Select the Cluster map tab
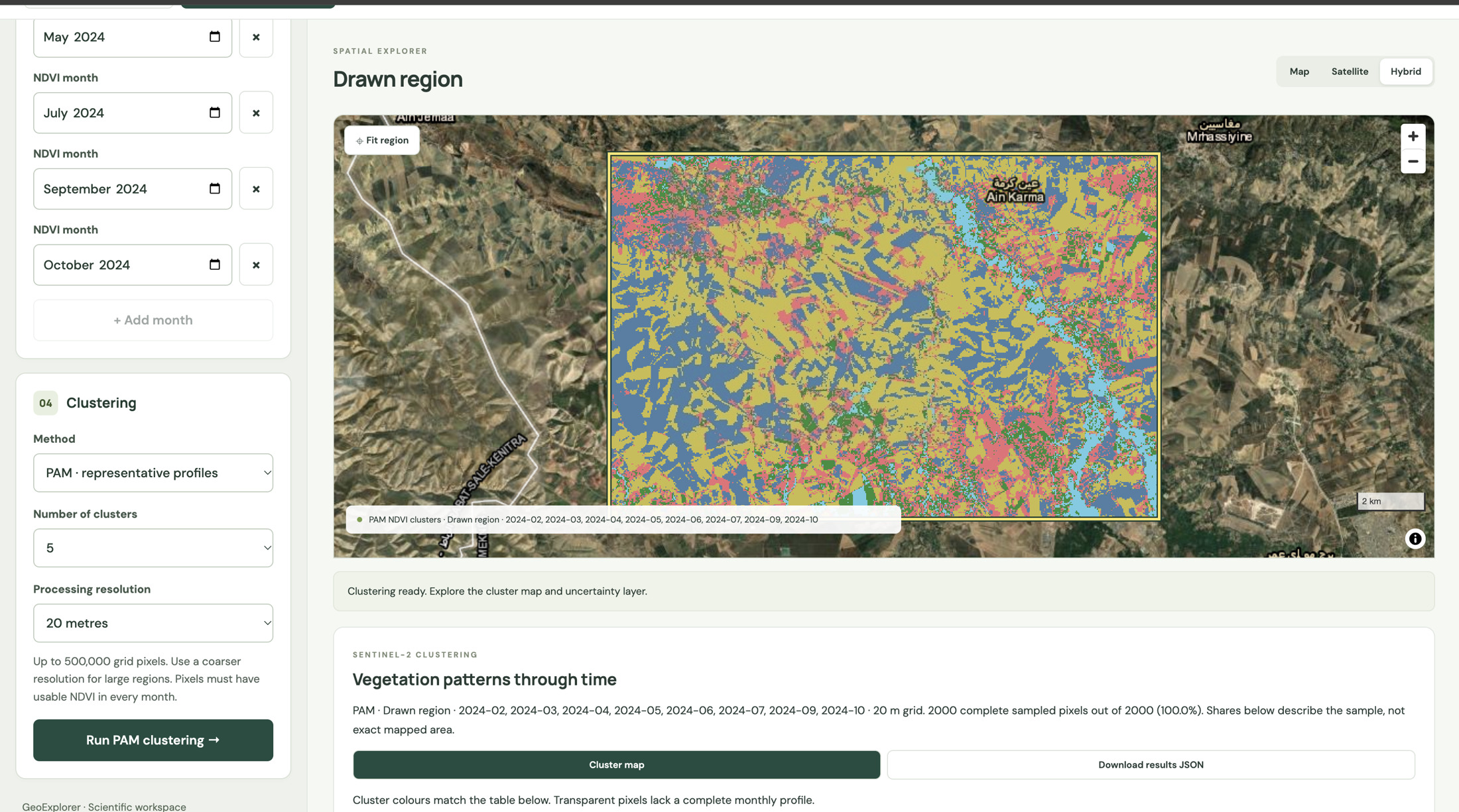Image resolution: width=1459 pixels, height=812 pixels. point(617,765)
